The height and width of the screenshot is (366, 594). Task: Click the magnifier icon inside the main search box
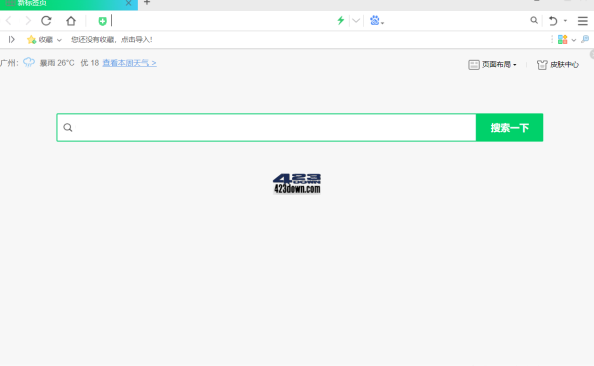tap(68, 127)
